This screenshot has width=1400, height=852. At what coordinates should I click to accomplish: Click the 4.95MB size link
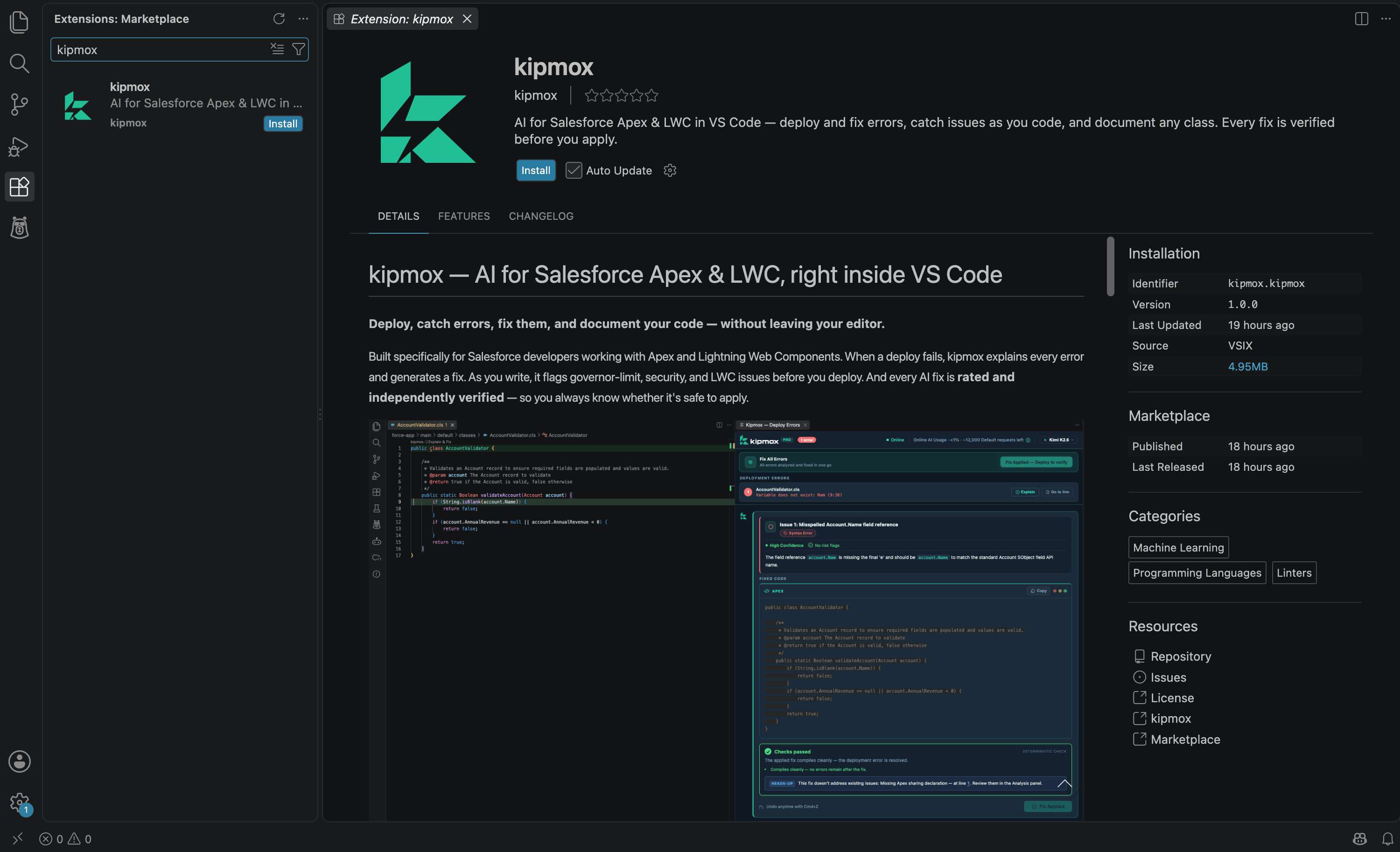pyautogui.click(x=1248, y=366)
